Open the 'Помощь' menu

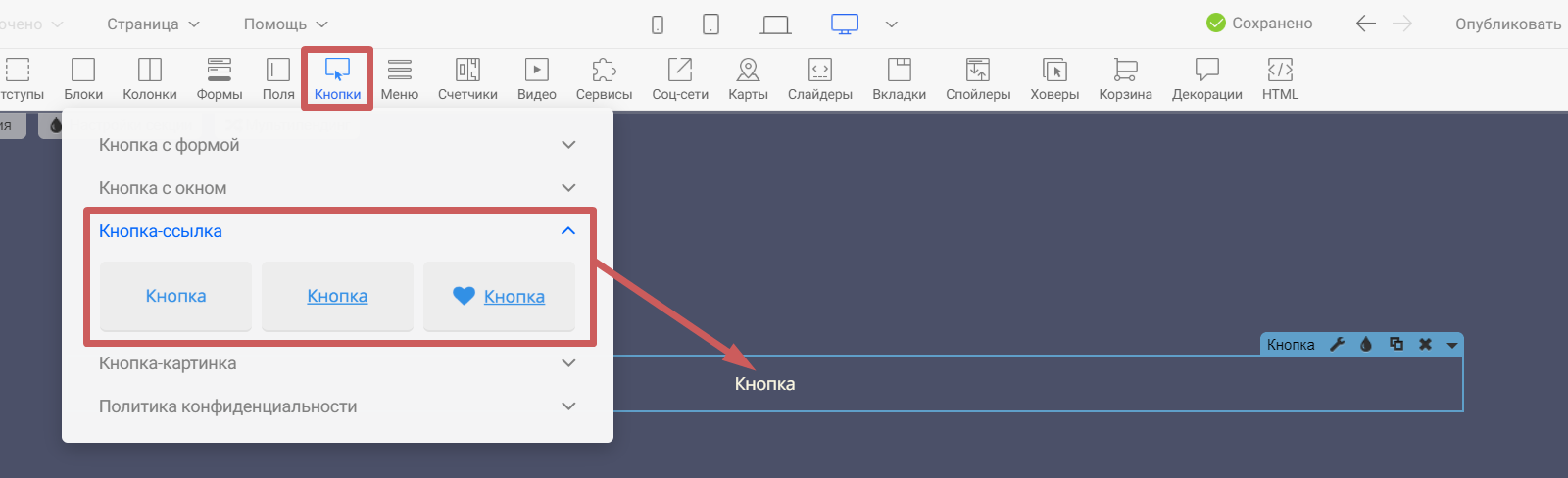point(285,24)
